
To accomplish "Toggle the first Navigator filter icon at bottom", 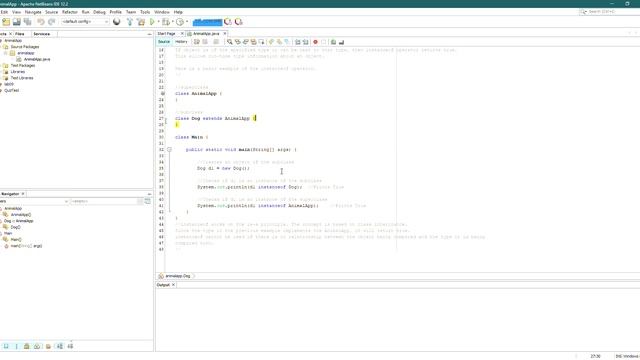I will pos(6,346).
